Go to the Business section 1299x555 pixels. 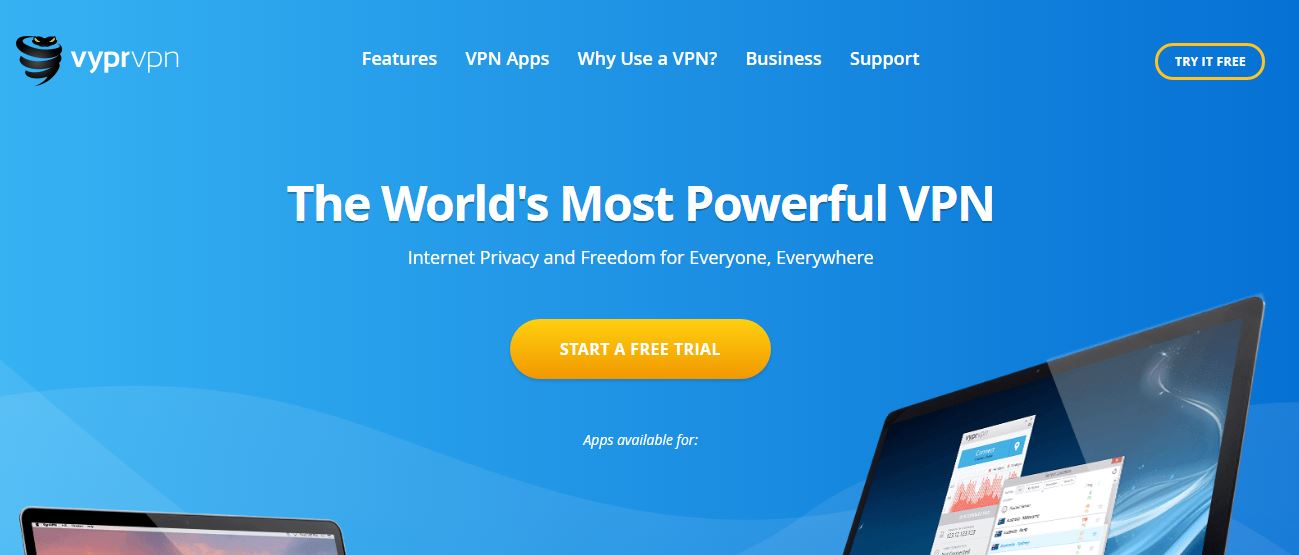point(783,59)
